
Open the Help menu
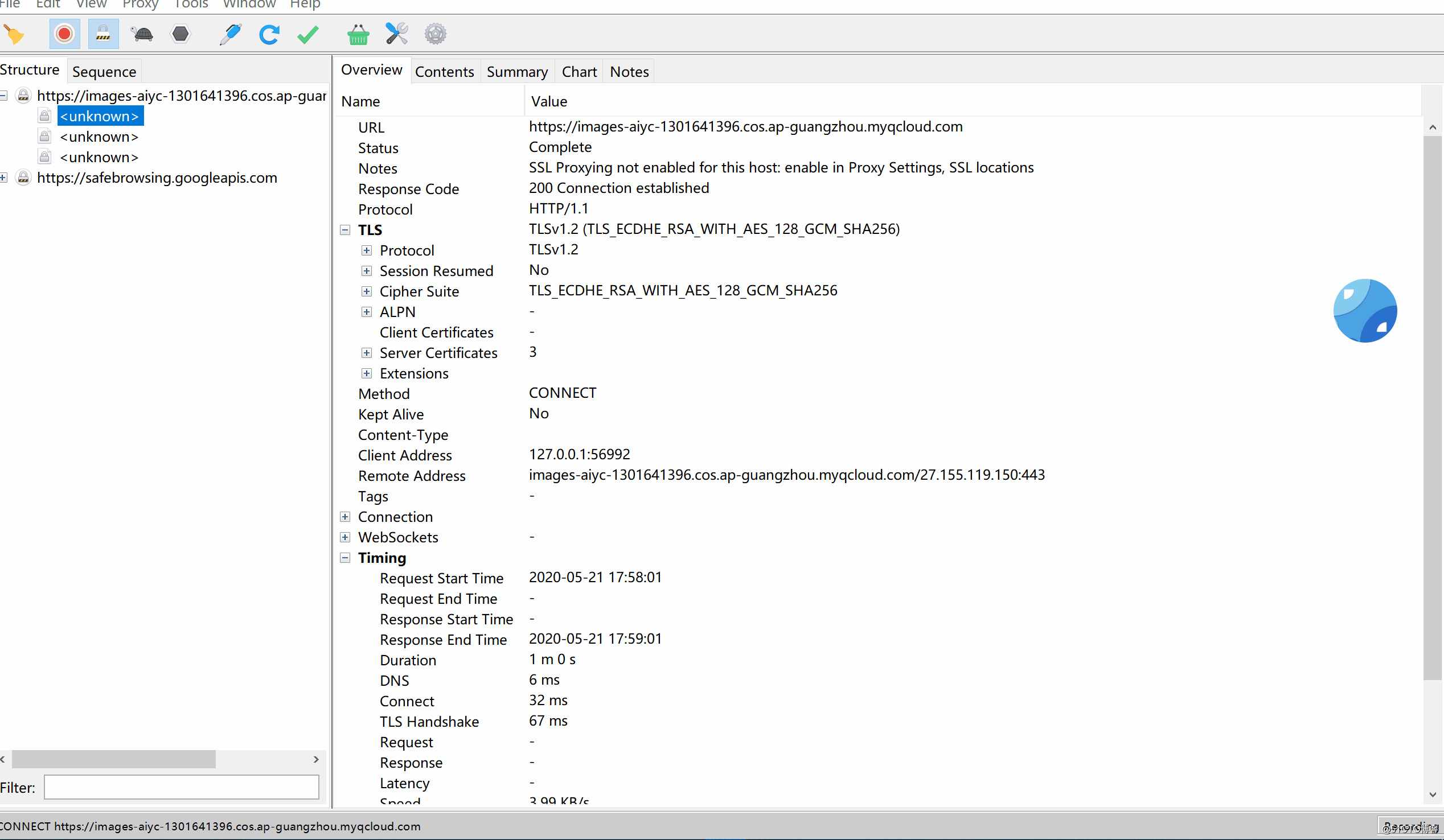pyautogui.click(x=305, y=5)
